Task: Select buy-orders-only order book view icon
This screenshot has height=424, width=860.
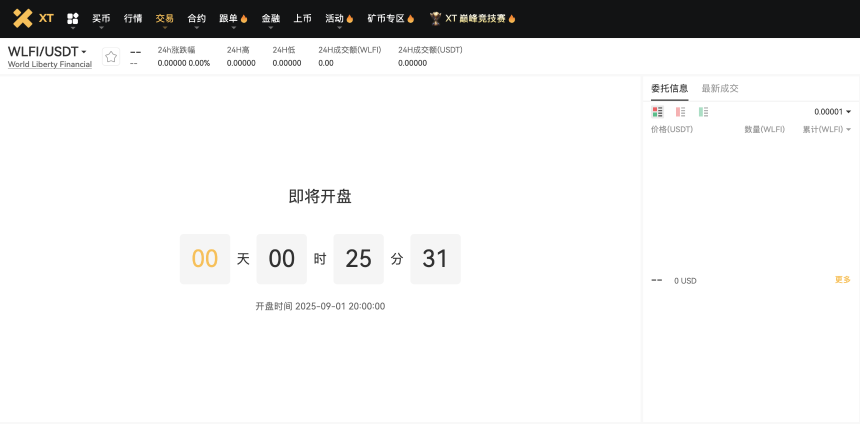Action: pos(703,112)
